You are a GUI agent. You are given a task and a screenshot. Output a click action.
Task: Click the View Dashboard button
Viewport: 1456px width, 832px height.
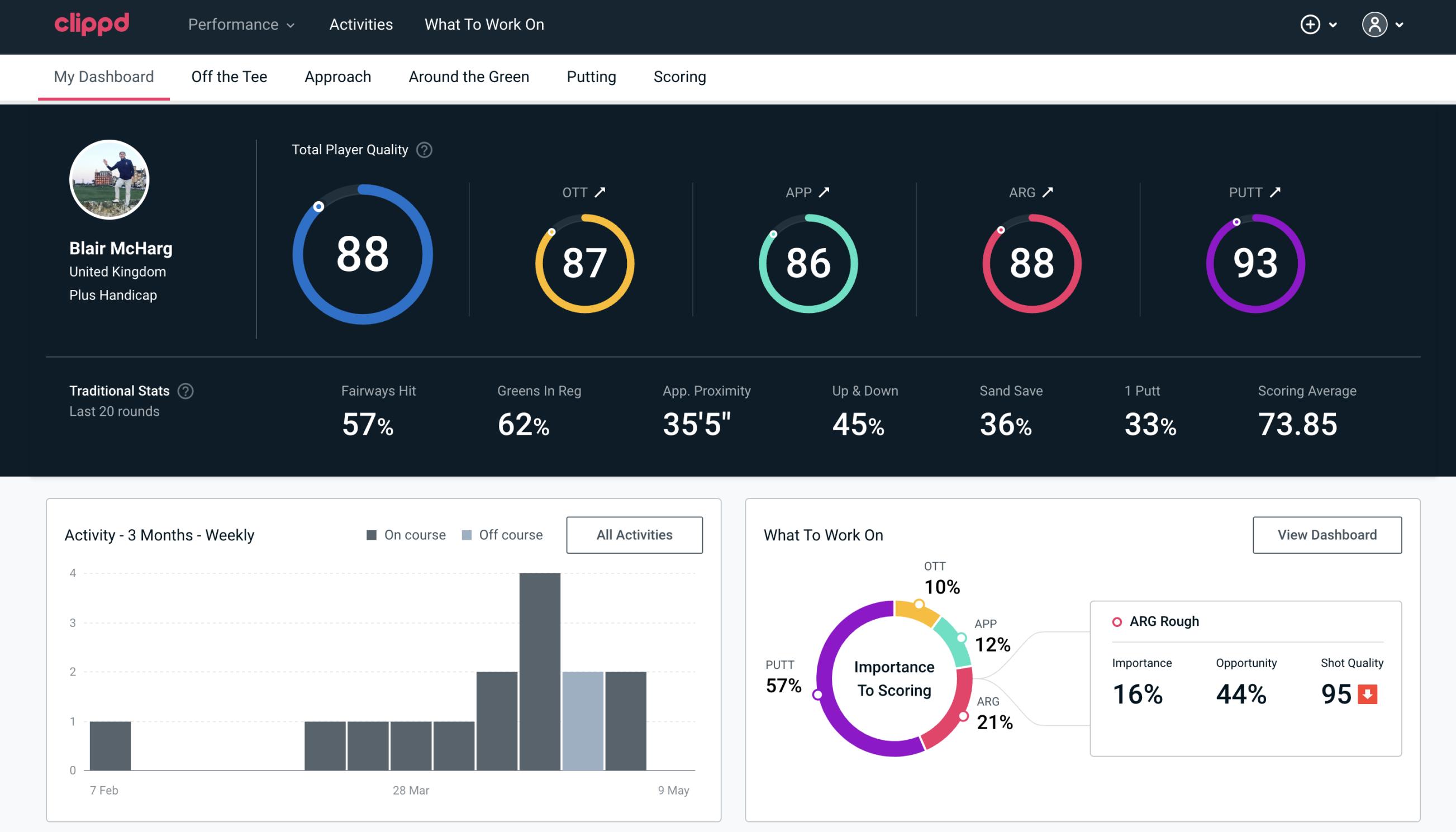[x=1326, y=534]
